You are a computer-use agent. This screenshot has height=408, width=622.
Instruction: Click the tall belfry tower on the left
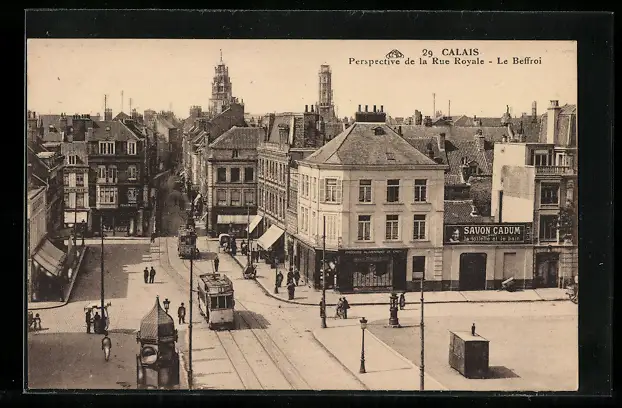point(221,86)
